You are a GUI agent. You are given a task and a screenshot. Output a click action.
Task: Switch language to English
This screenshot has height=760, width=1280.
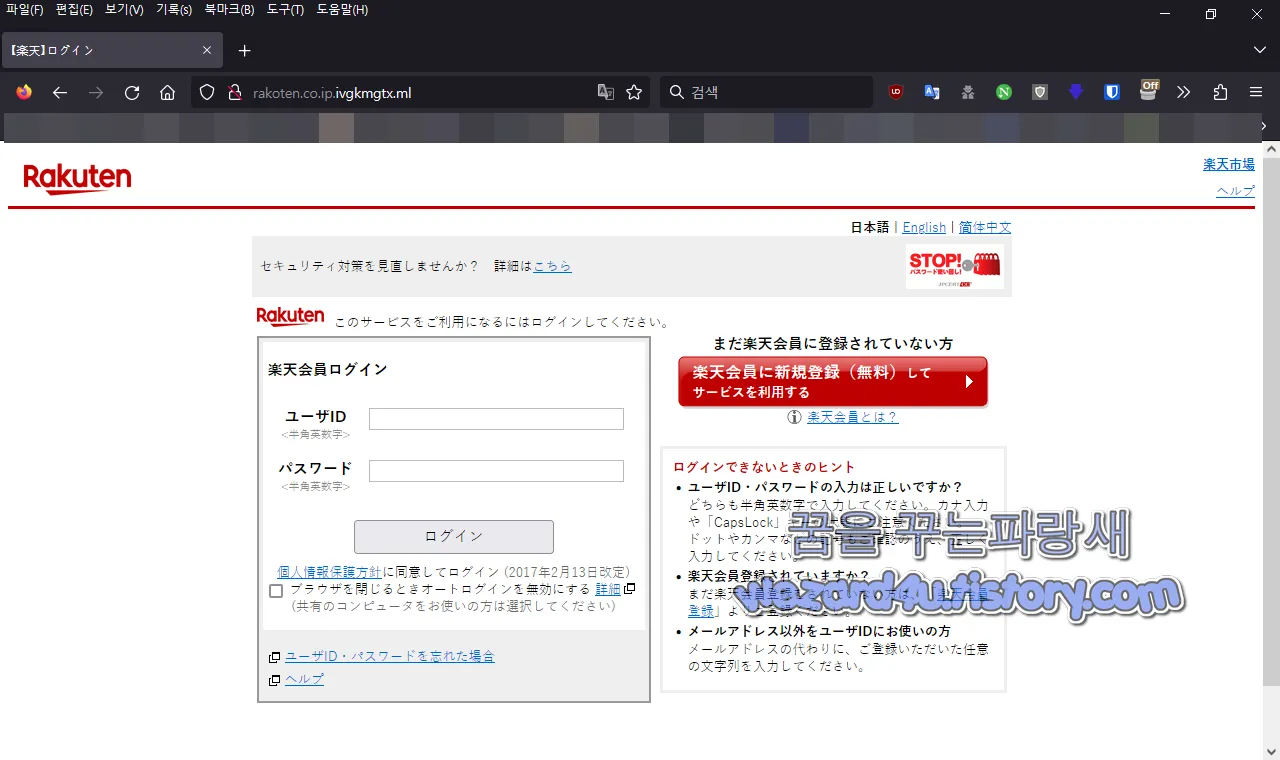coord(924,227)
